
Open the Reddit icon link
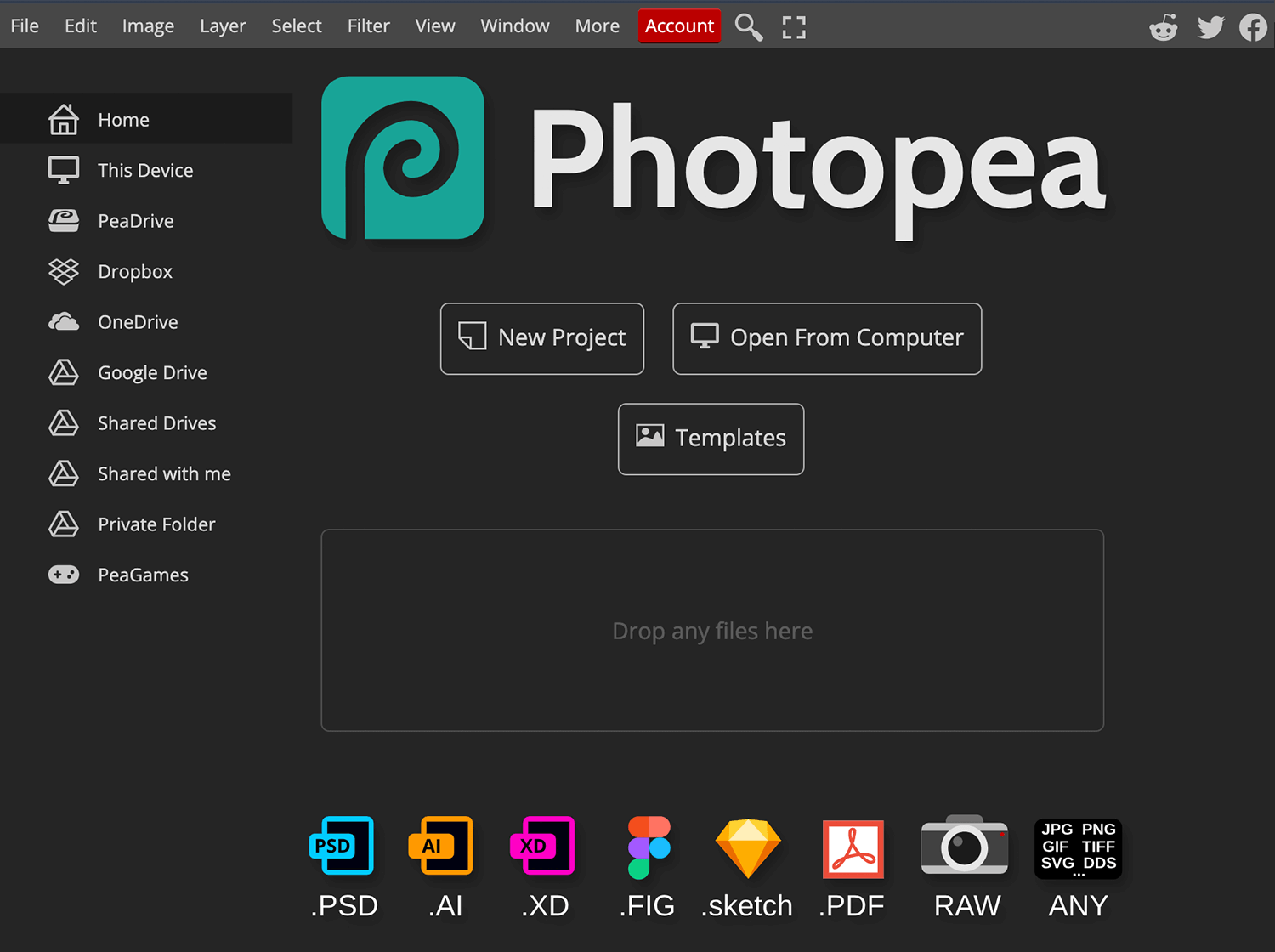(1163, 27)
